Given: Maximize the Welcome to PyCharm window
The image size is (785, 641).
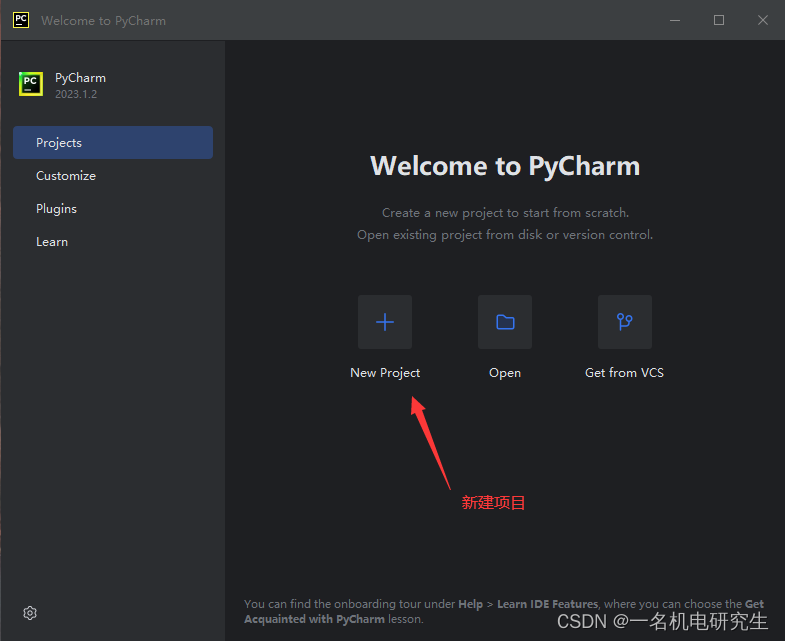Looking at the screenshot, I should 719,20.
